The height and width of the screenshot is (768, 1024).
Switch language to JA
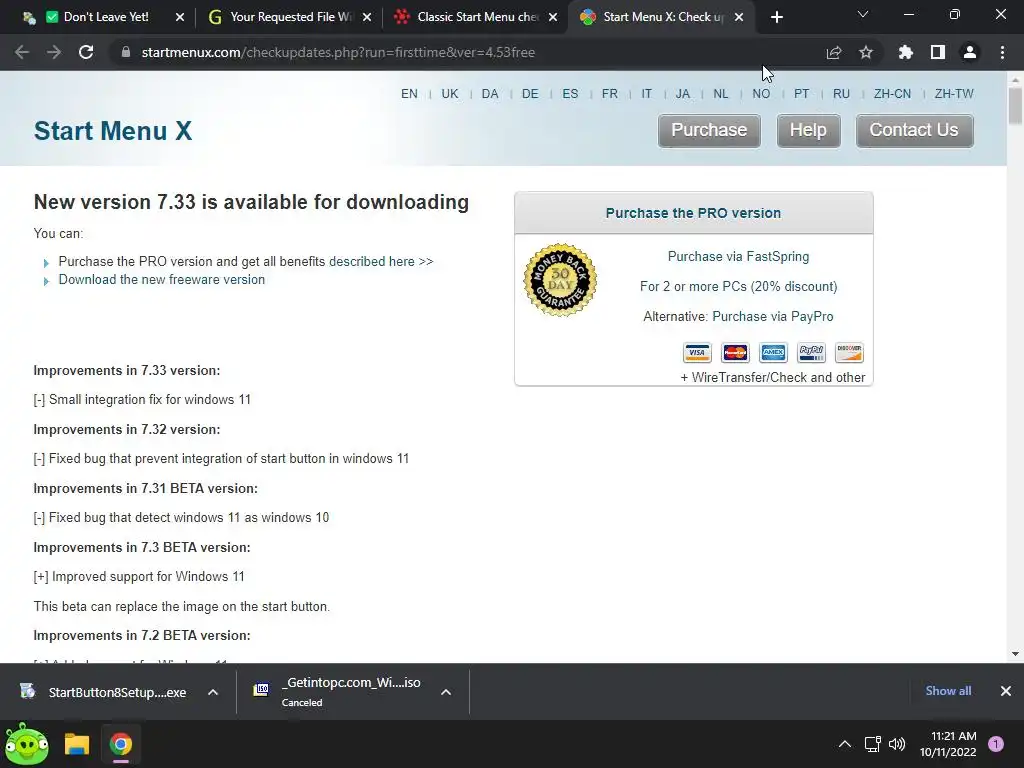[682, 93]
